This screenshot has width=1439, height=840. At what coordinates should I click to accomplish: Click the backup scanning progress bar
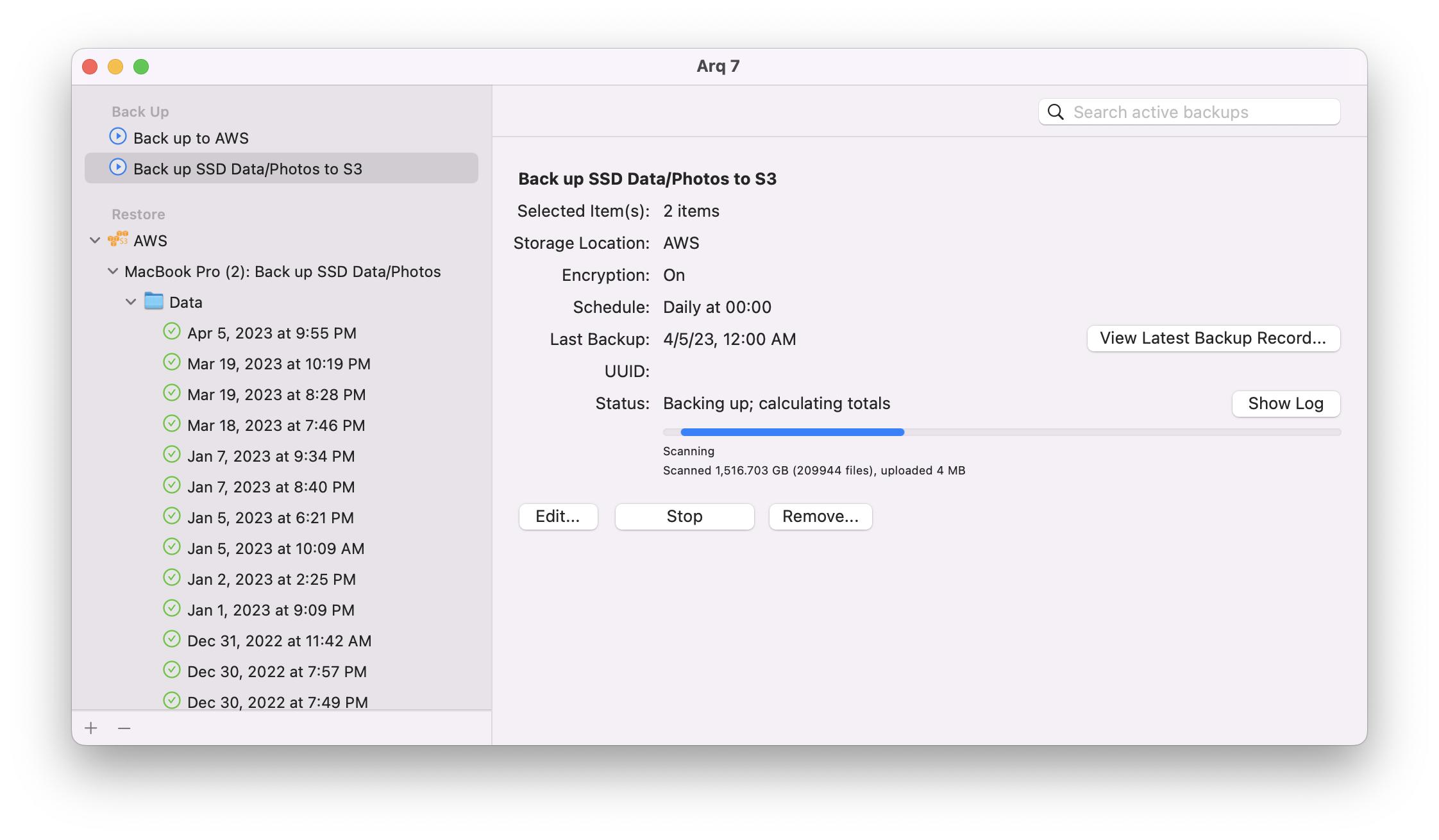(1002, 432)
